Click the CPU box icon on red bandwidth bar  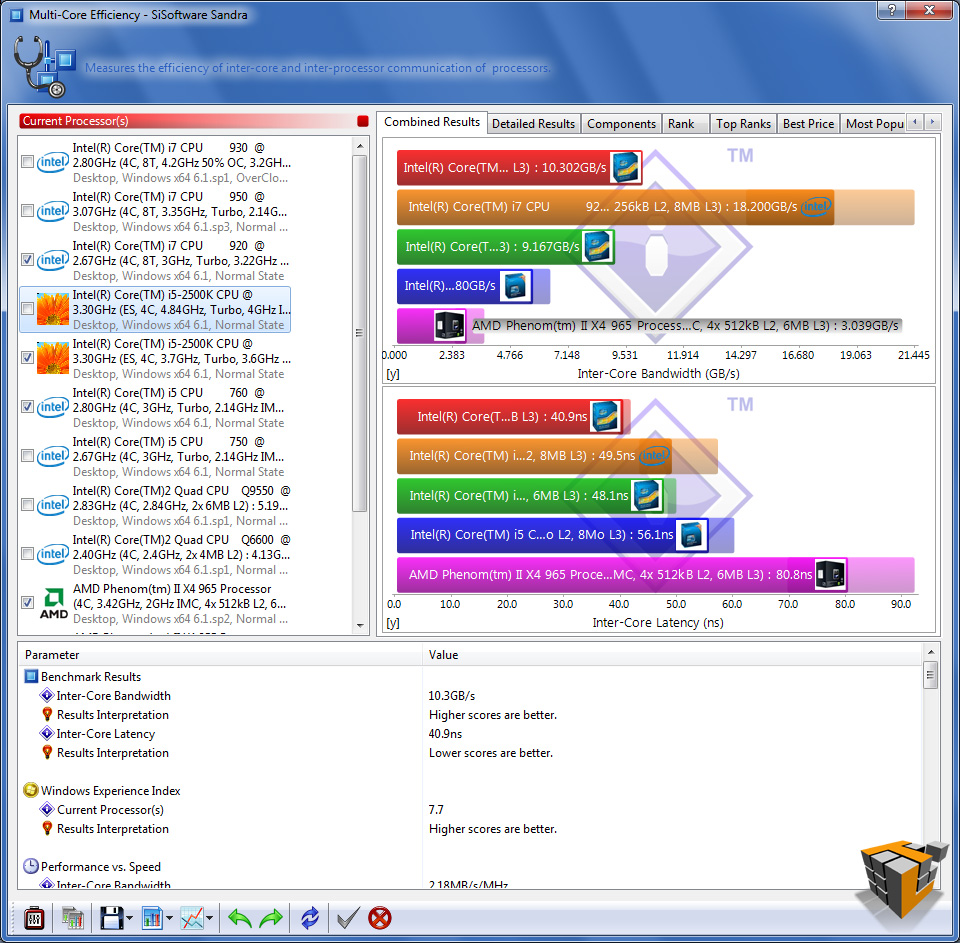625,168
